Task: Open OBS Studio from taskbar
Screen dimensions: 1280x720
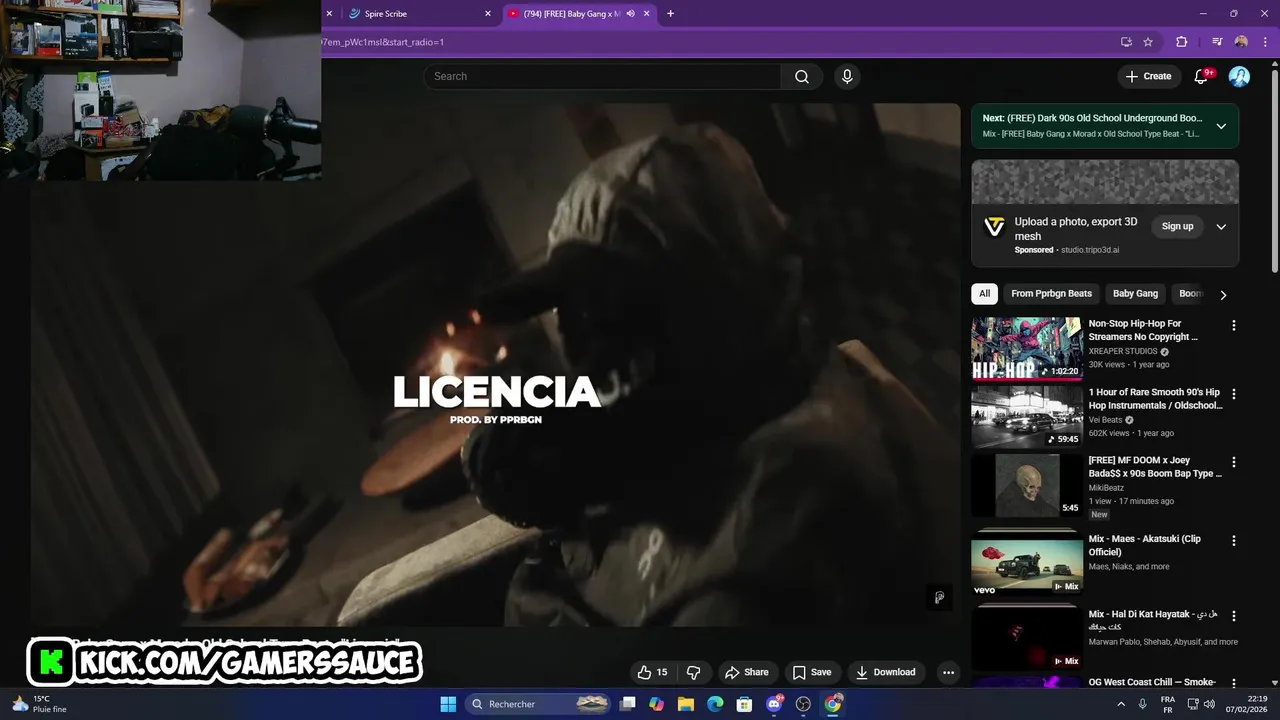Action: [803, 704]
